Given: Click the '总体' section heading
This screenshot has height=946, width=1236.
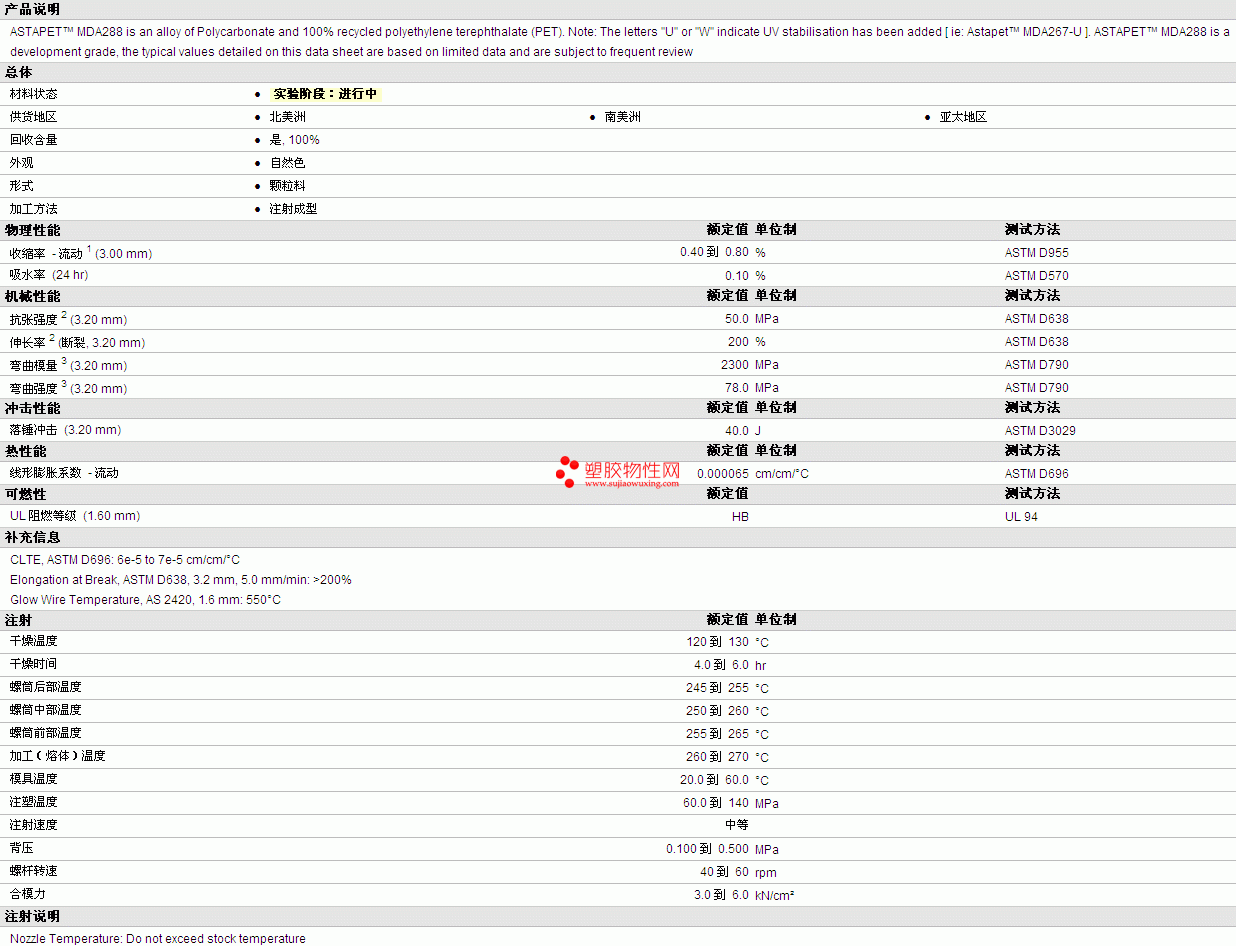Looking at the screenshot, I should [18, 72].
